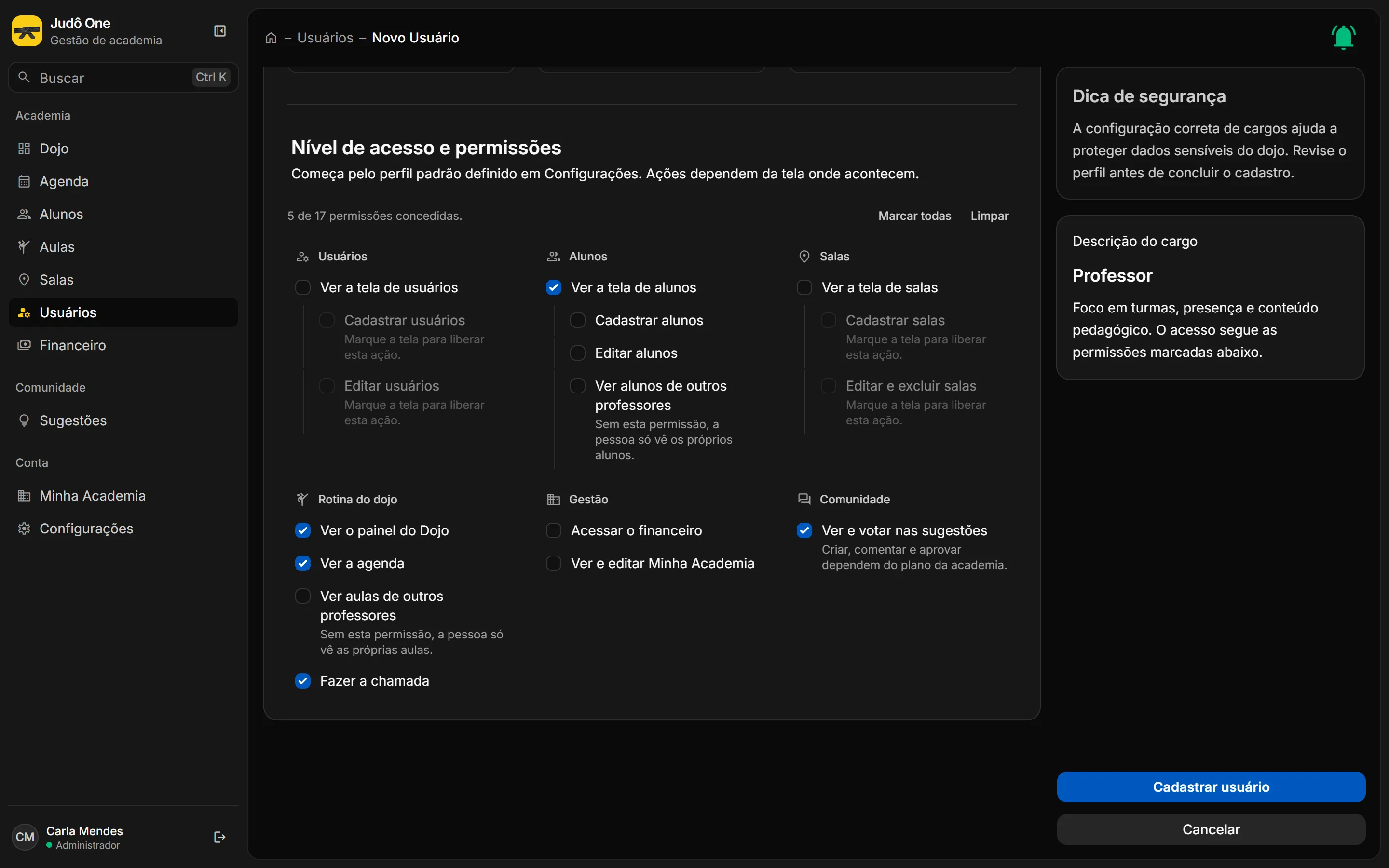Click the 'Cadastrar usuário' button
This screenshot has height=868, width=1389.
(x=1211, y=787)
